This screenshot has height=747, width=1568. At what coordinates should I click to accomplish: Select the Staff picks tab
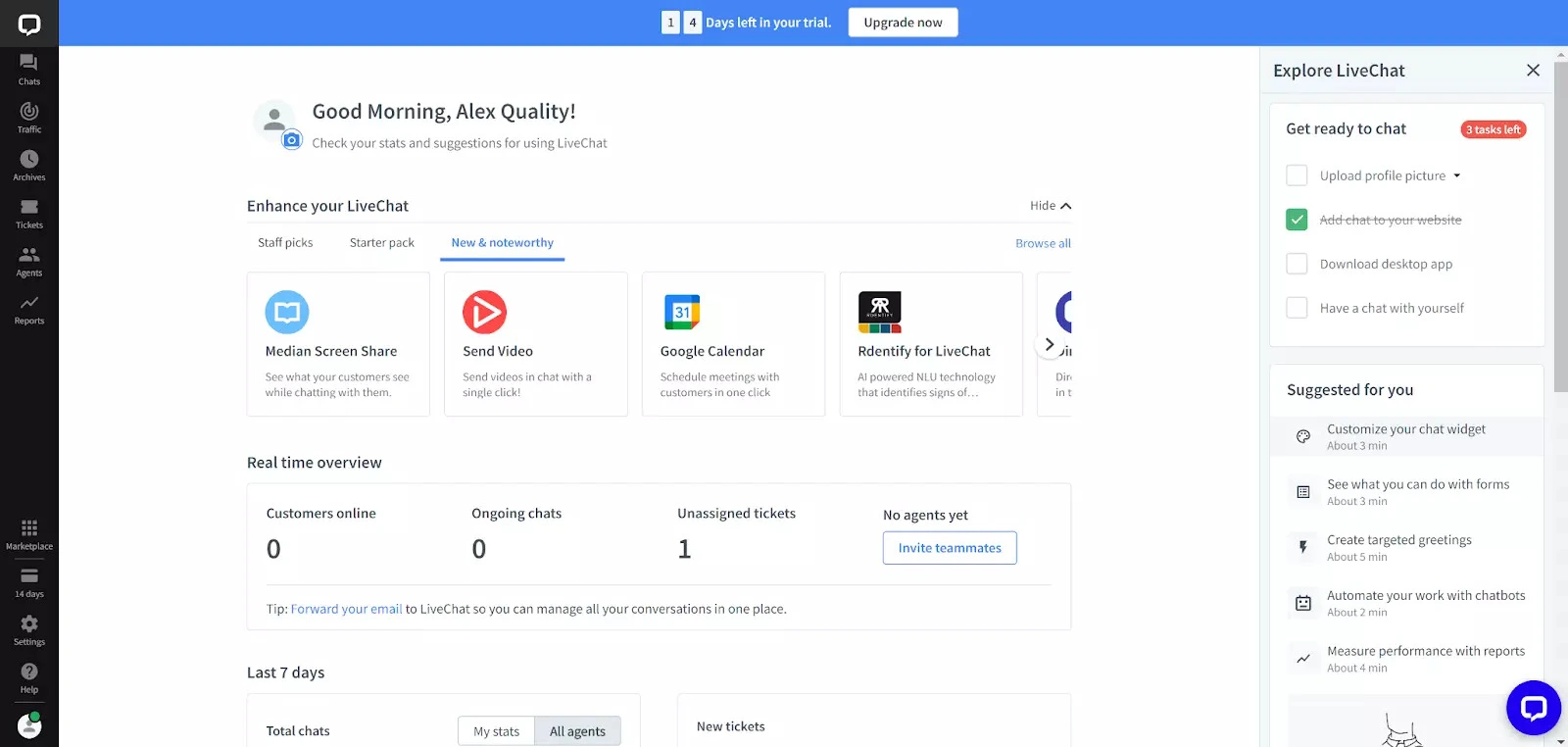[285, 242]
